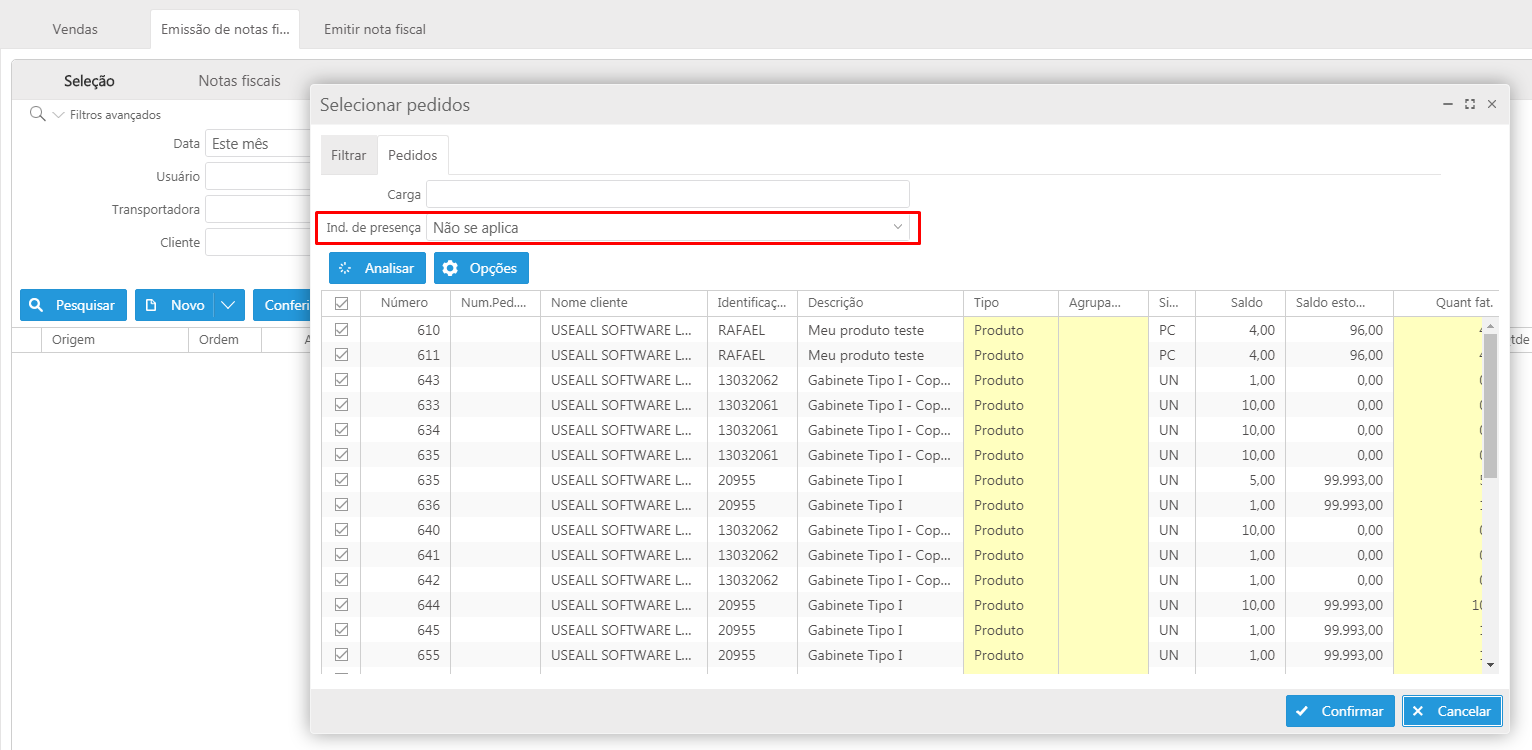
Task: Click the Identificação cell RAFAEL of order 610
Action: tap(752, 330)
